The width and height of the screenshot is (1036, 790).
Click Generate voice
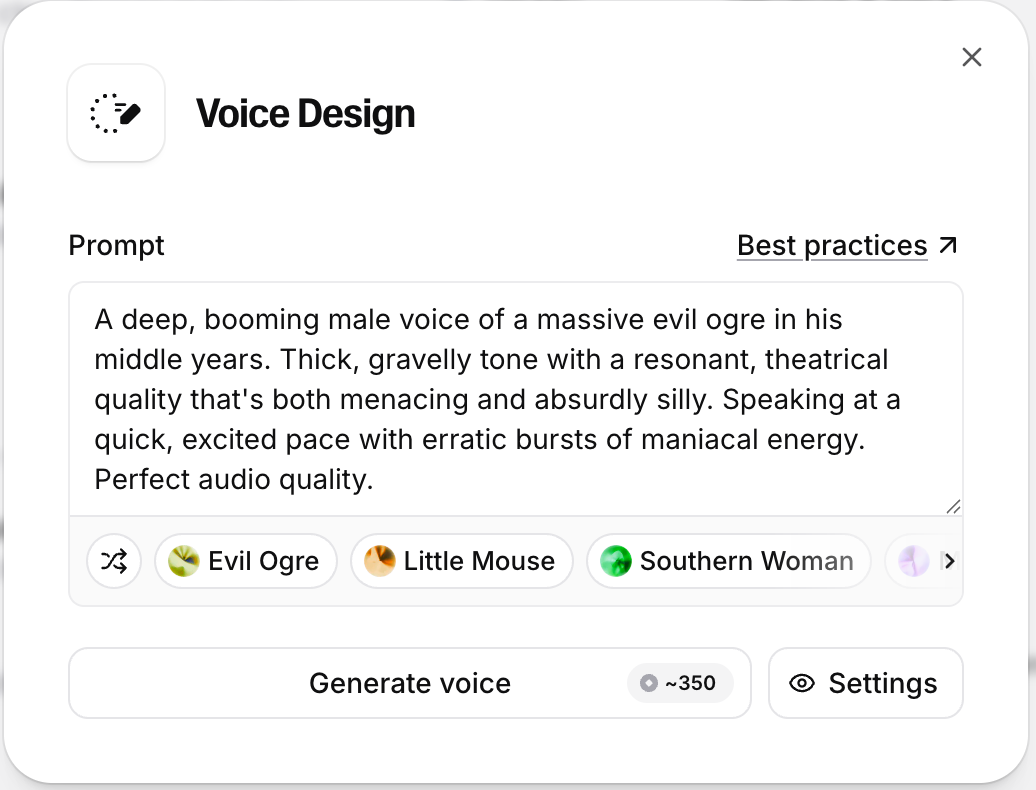point(410,683)
